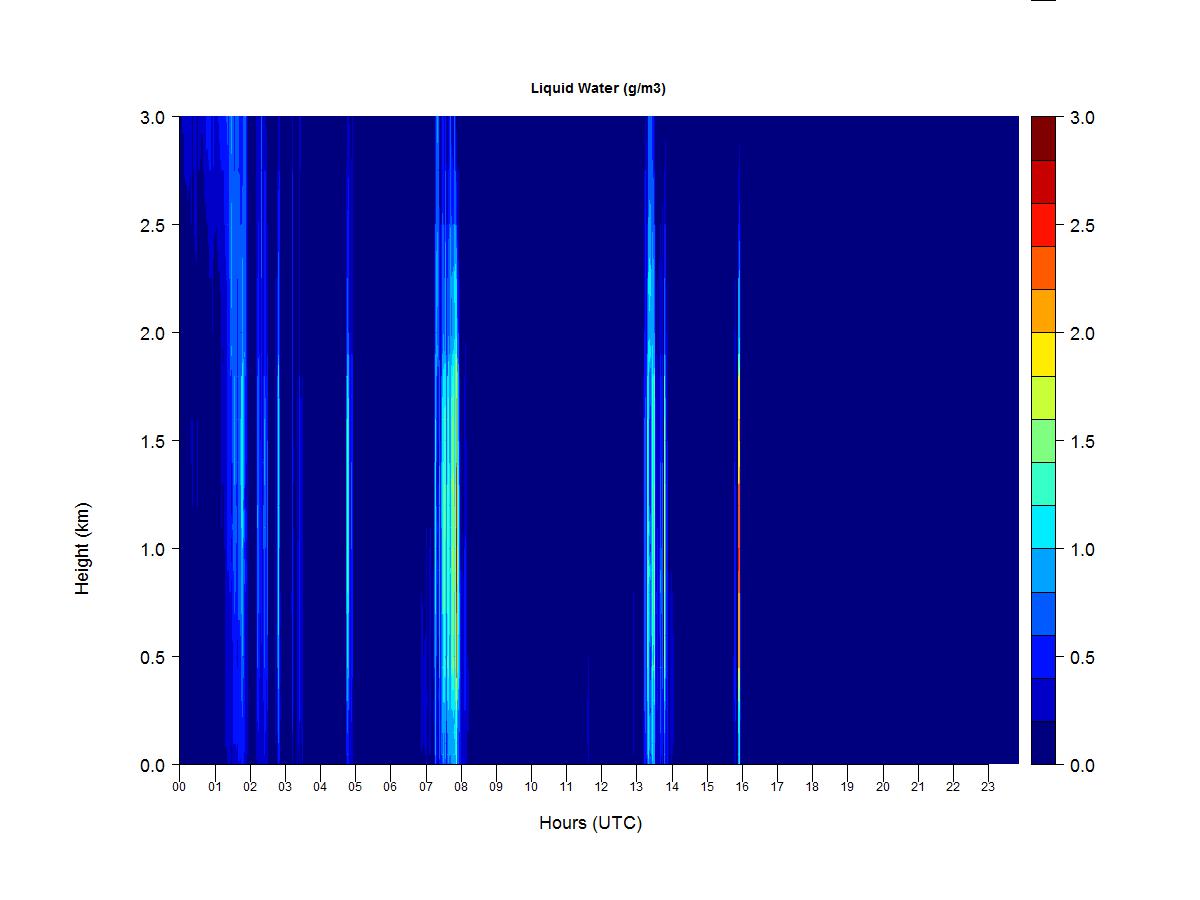Select the cyan colorbar segment near 1.0
Screen dimensions: 1200x900
click(1043, 527)
